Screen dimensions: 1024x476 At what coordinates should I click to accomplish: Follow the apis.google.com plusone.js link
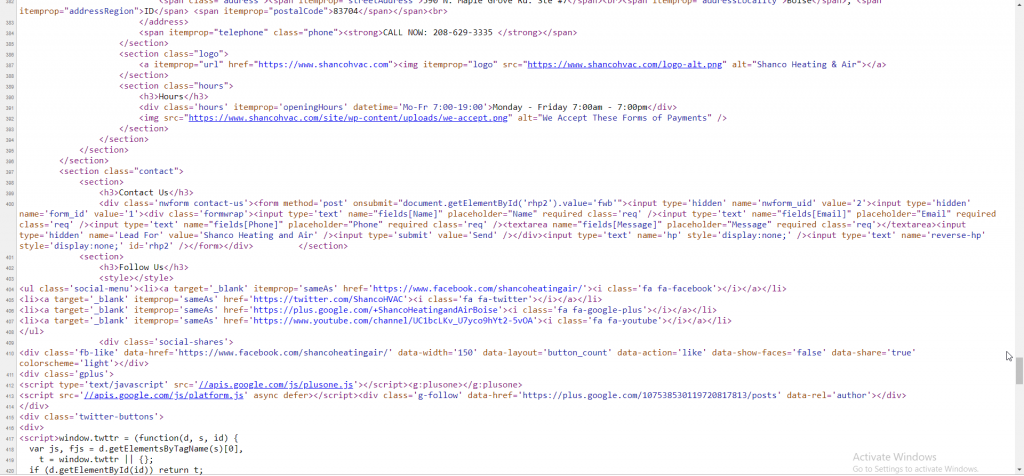click(x=274, y=385)
